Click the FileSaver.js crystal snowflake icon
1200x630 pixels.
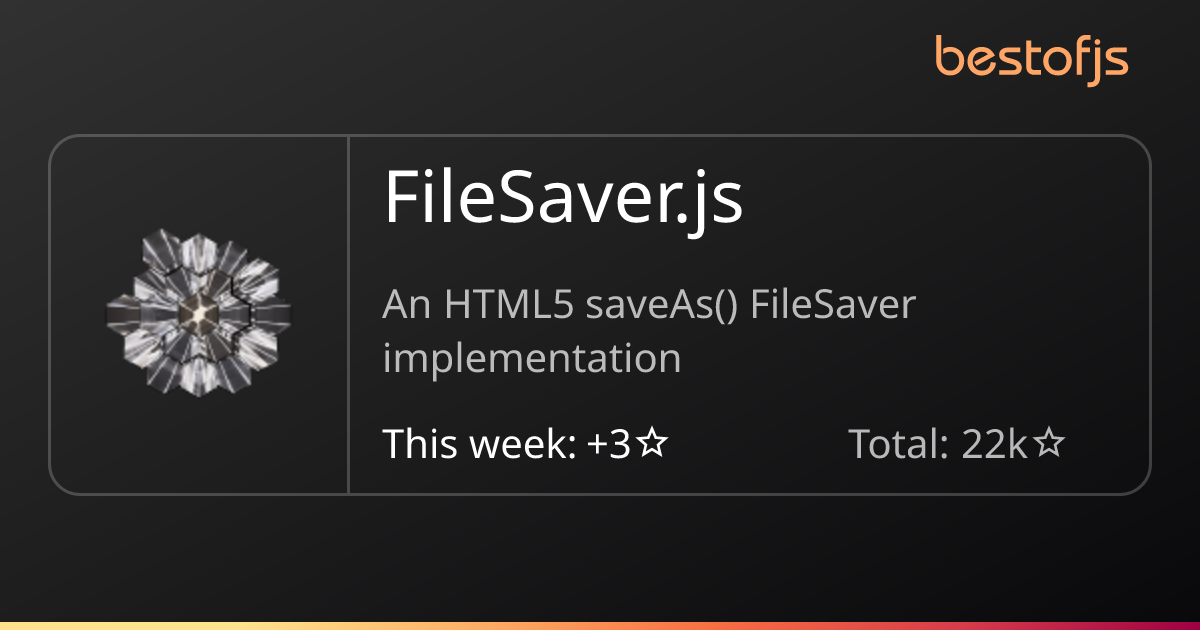[199, 314]
